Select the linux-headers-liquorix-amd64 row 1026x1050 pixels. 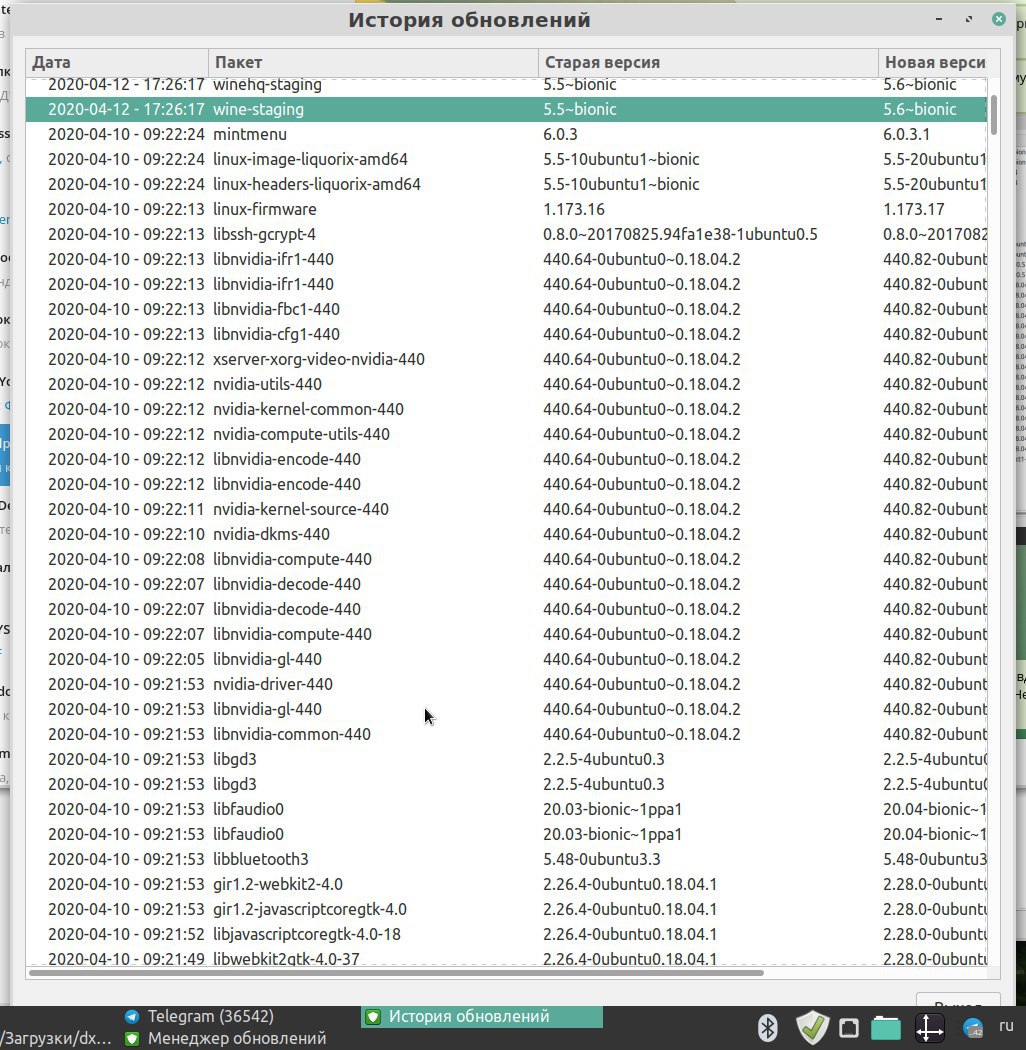506,184
